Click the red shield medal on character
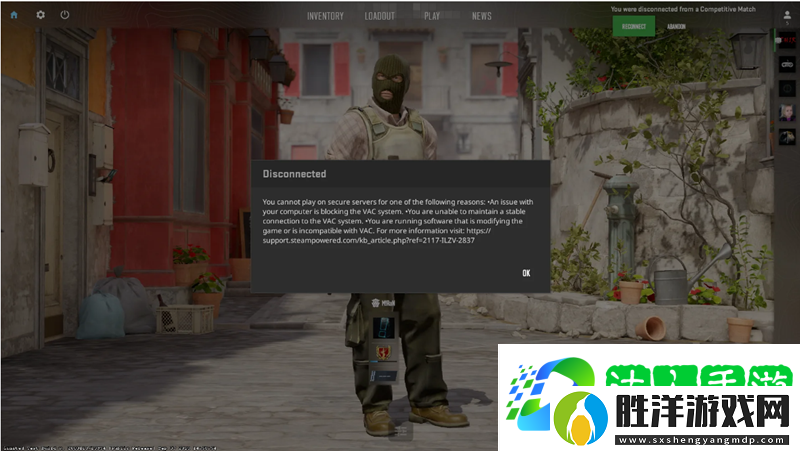 click(383, 352)
